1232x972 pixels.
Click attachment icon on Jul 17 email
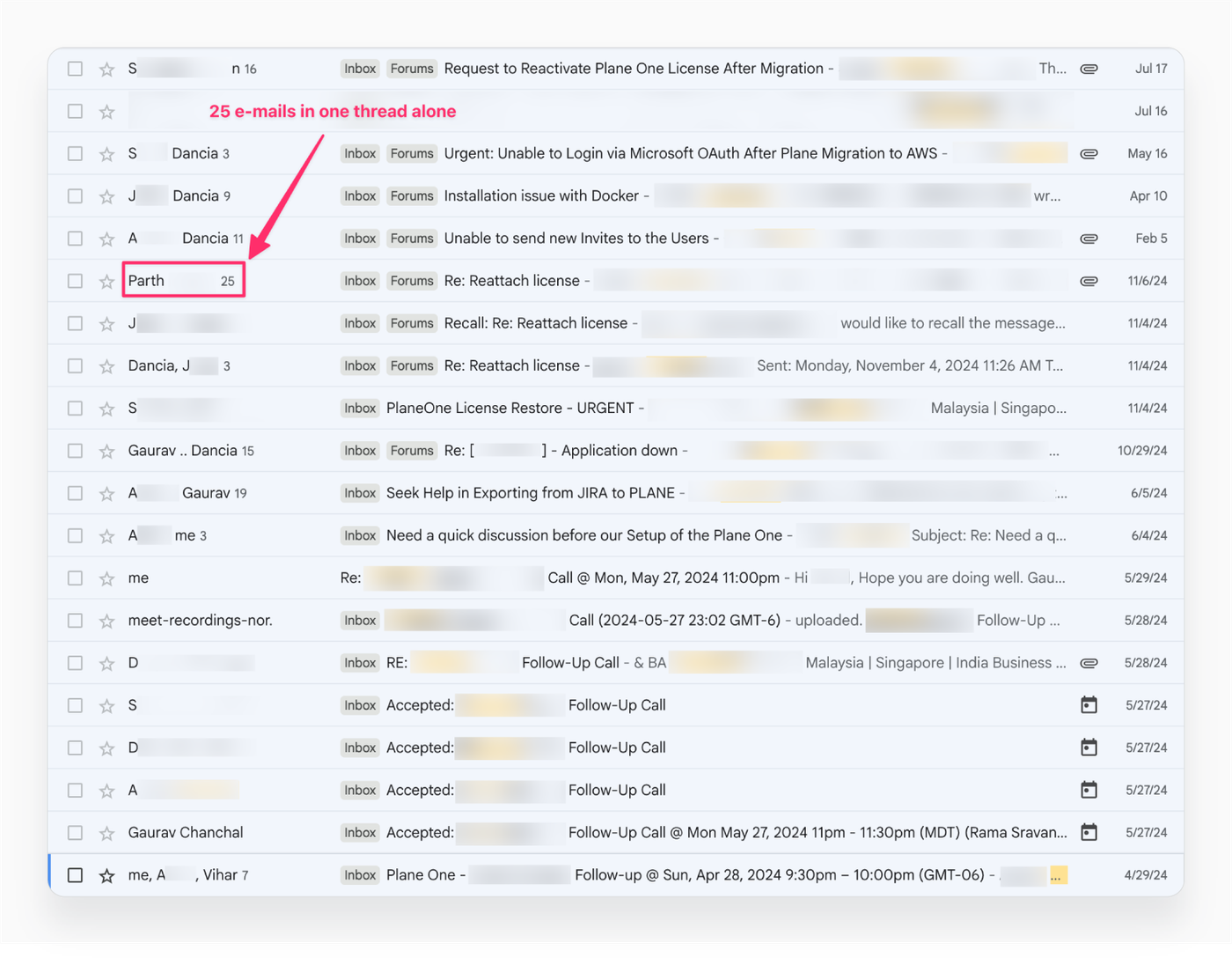coord(1089,69)
